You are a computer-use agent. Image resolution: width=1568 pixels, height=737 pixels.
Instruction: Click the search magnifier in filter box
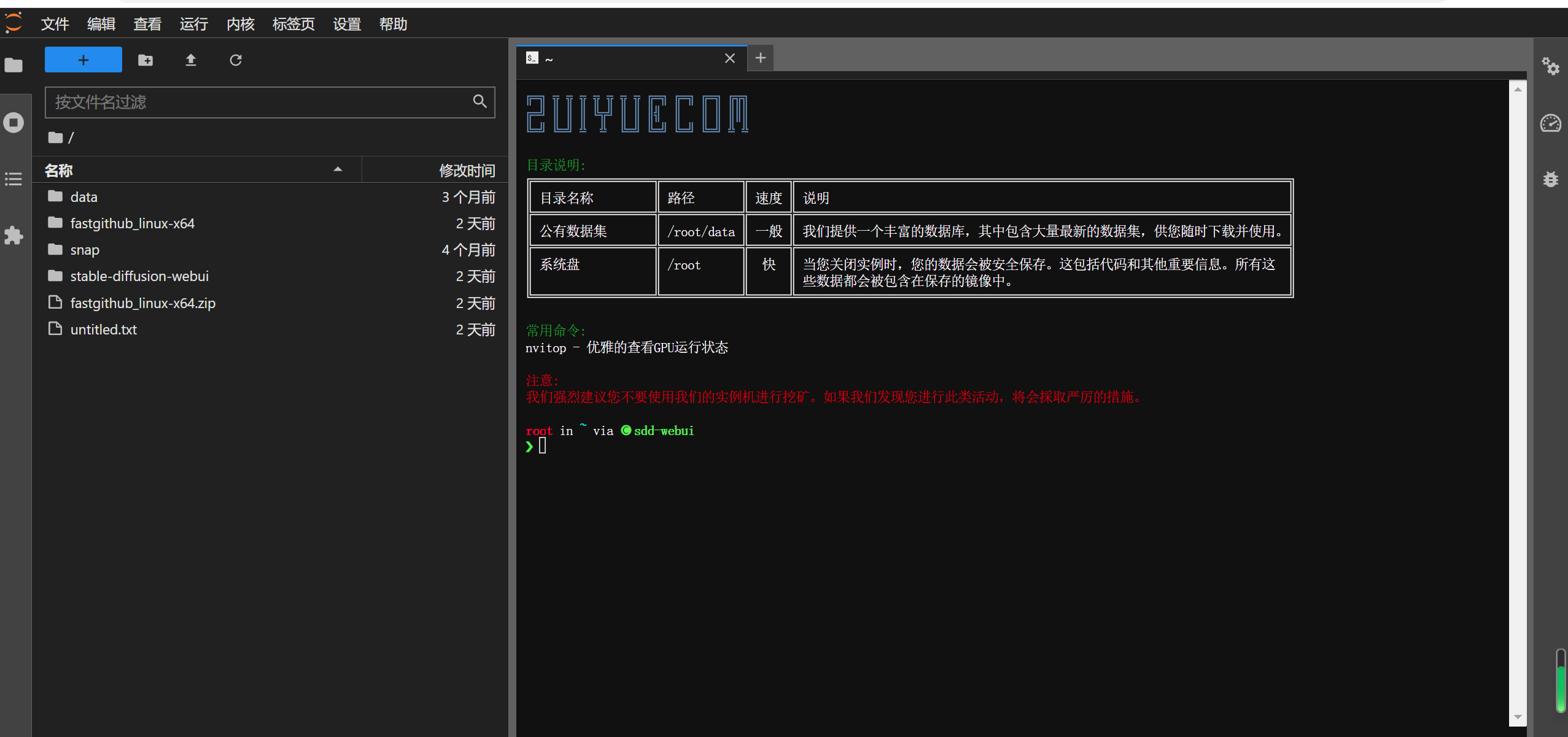pos(480,101)
